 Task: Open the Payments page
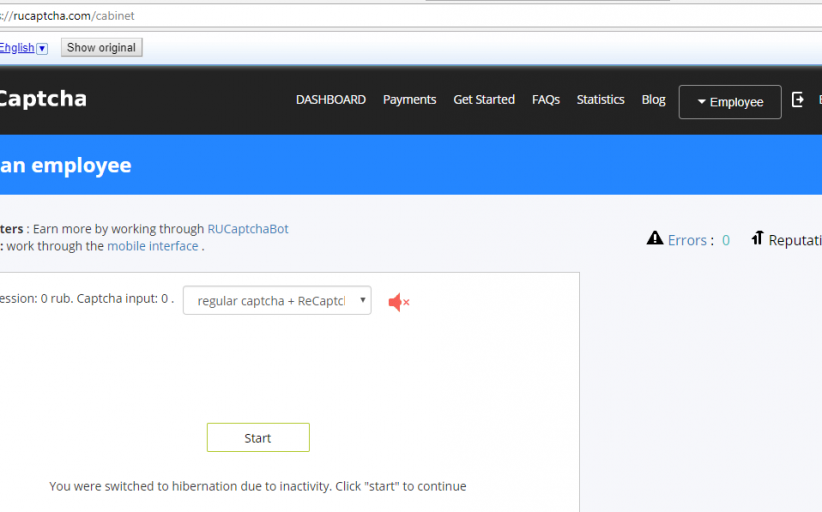409,100
